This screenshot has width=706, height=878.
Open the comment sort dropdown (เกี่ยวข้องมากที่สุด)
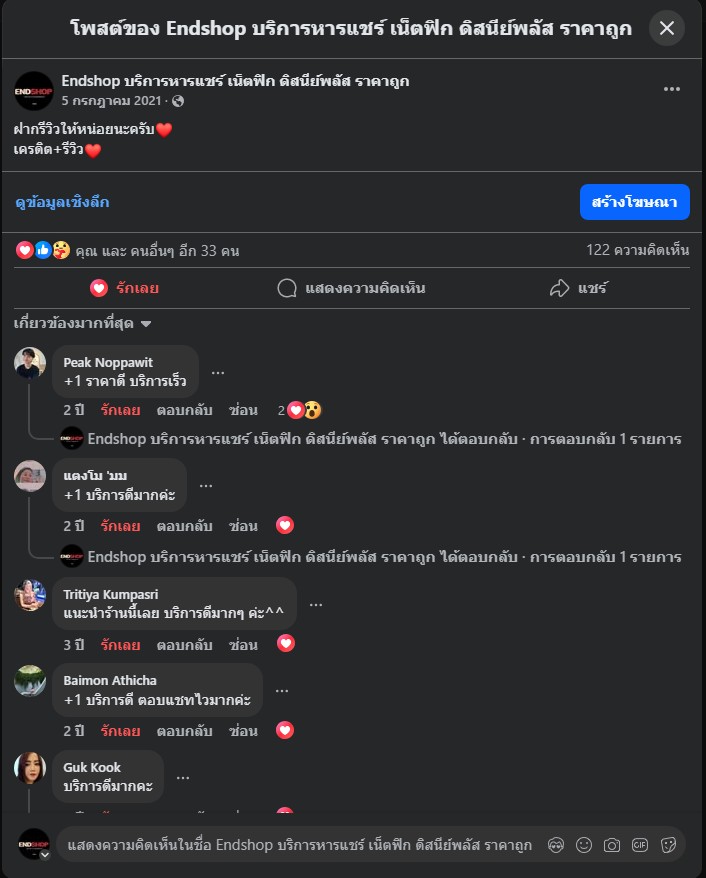click(82, 324)
